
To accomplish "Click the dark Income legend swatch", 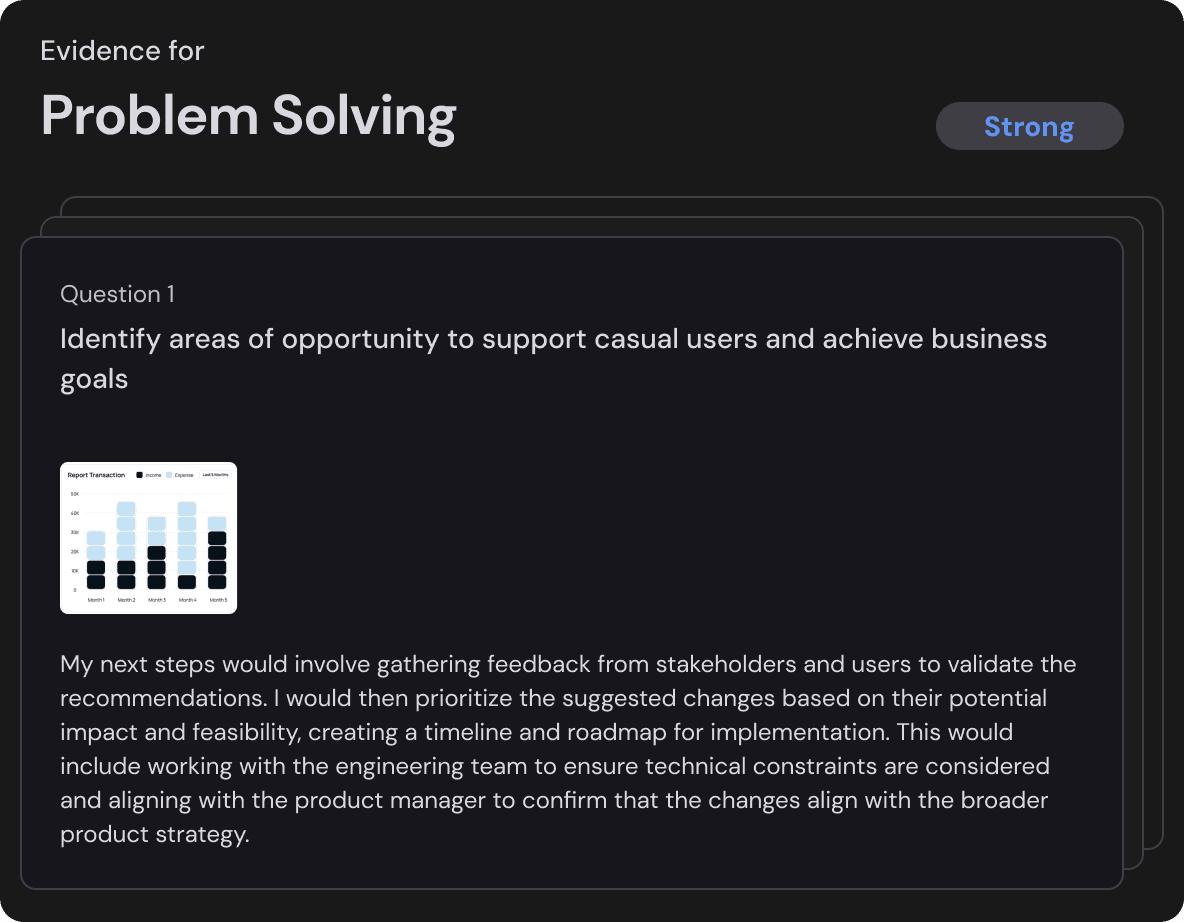I will [x=139, y=475].
